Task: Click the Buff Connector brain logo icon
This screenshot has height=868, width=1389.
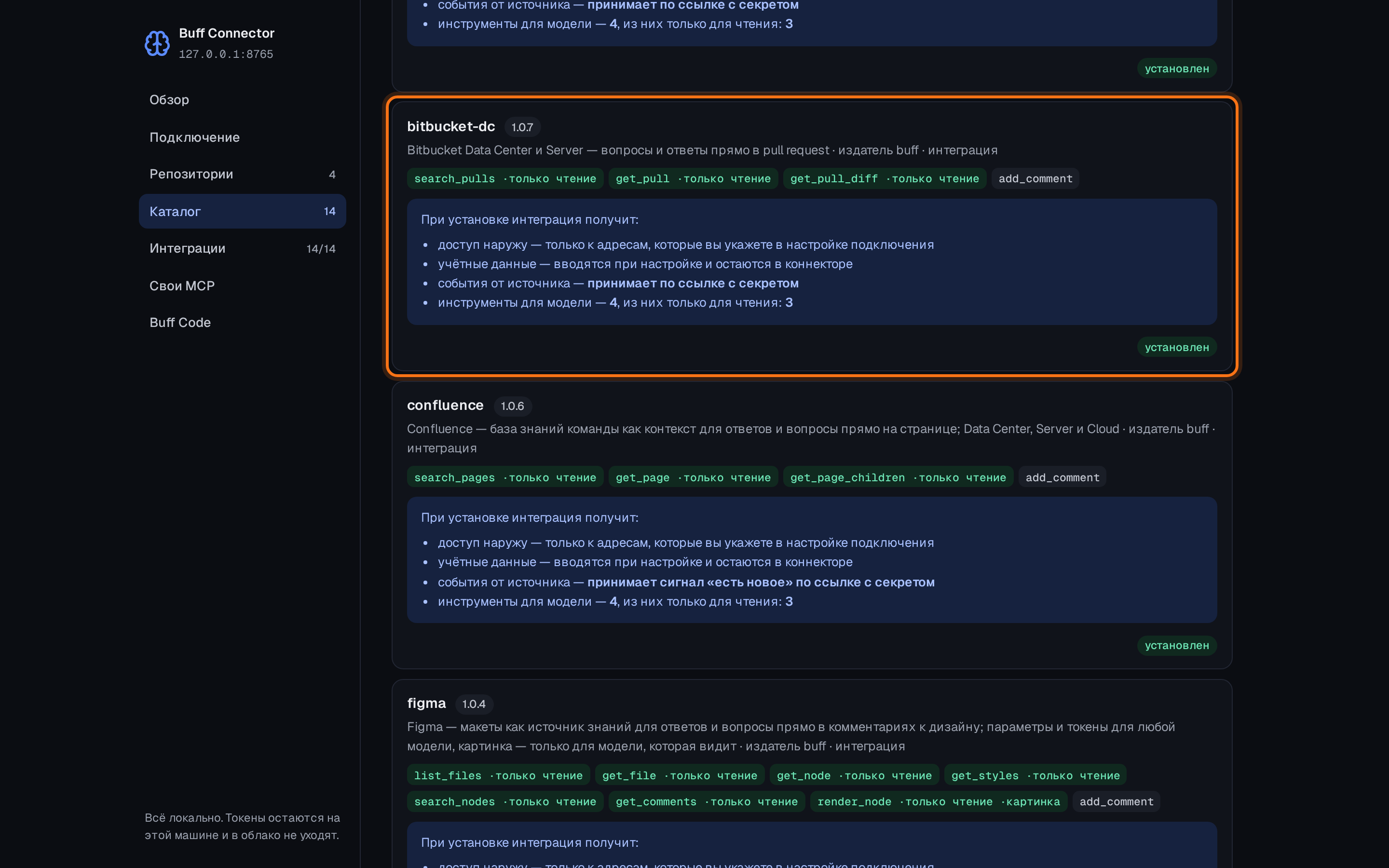Action: (x=157, y=43)
